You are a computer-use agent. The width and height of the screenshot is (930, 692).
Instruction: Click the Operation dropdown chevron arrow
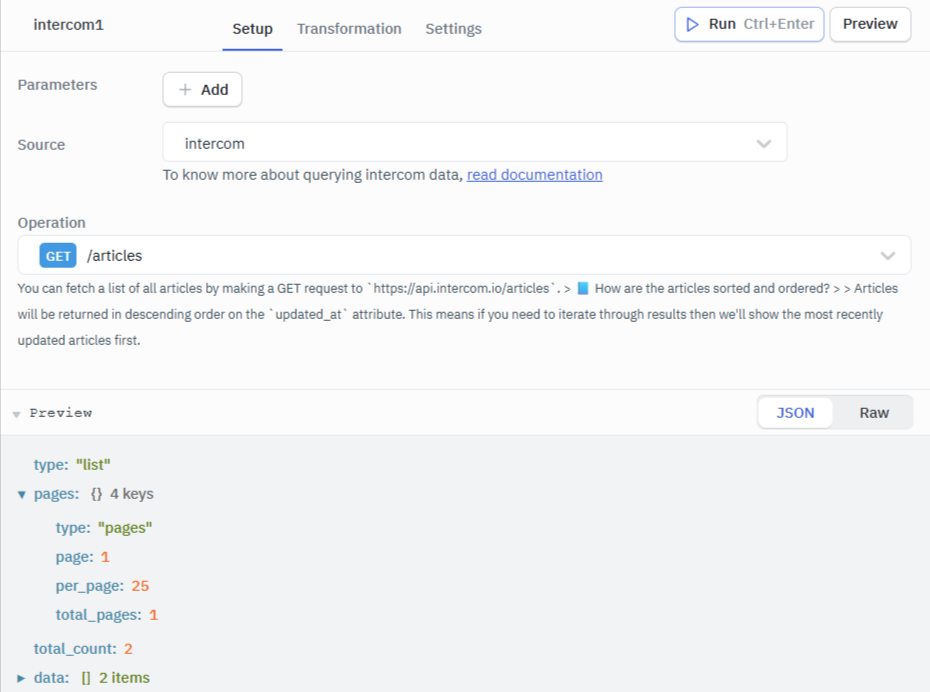coord(887,256)
